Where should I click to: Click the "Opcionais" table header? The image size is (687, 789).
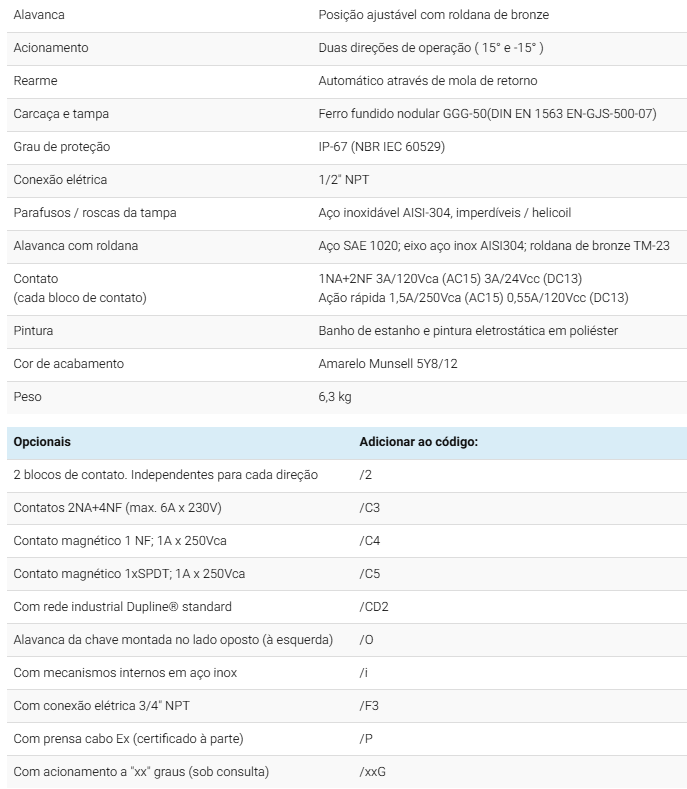42,441
